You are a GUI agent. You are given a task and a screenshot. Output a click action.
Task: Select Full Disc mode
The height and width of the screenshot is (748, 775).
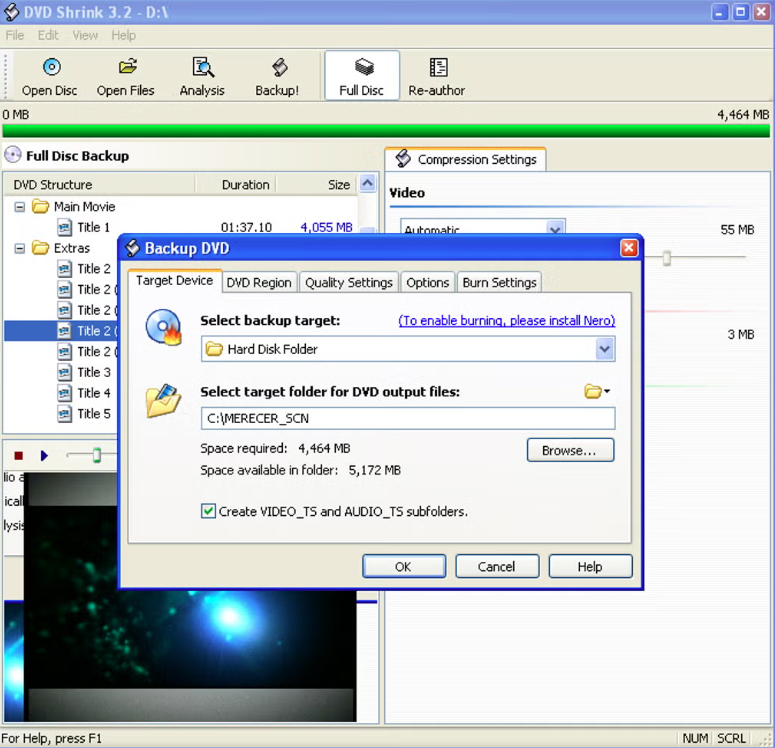(362, 76)
